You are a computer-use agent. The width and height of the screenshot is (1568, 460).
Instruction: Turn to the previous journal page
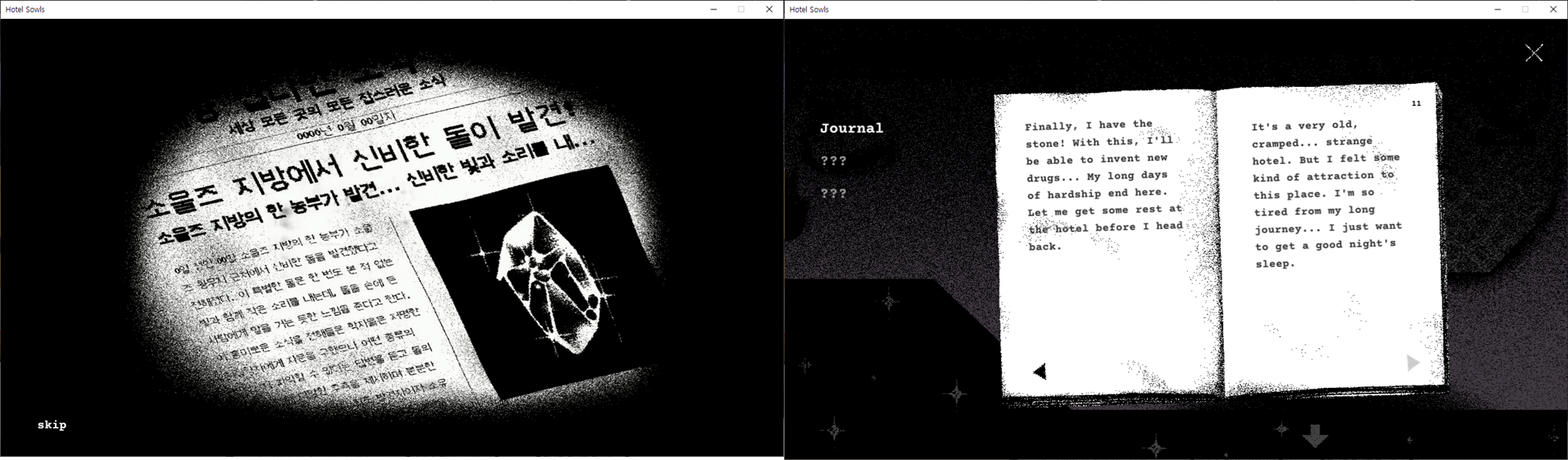[1040, 371]
